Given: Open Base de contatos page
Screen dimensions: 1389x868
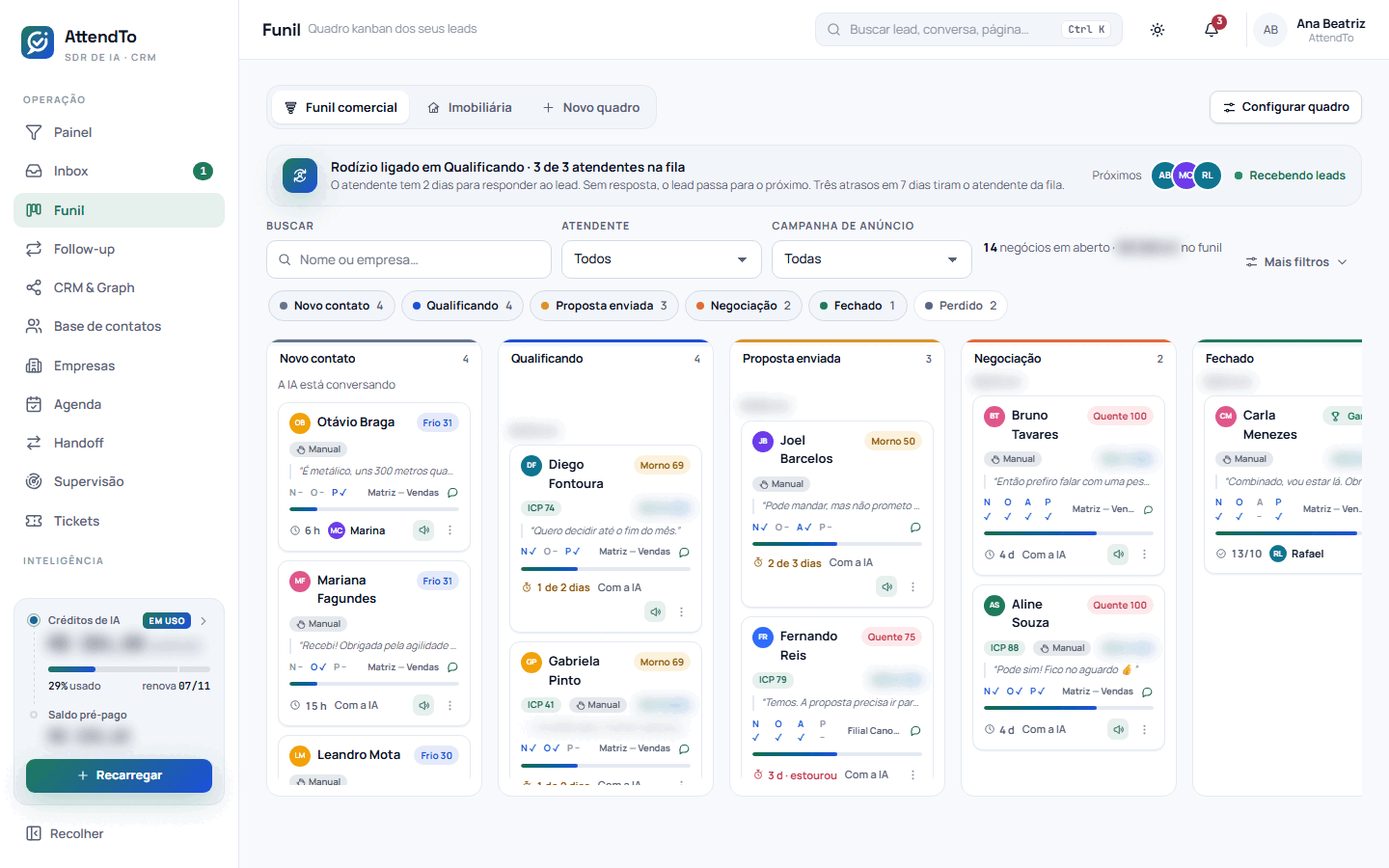Looking at the screenshot, I should (x=119, y=326).
